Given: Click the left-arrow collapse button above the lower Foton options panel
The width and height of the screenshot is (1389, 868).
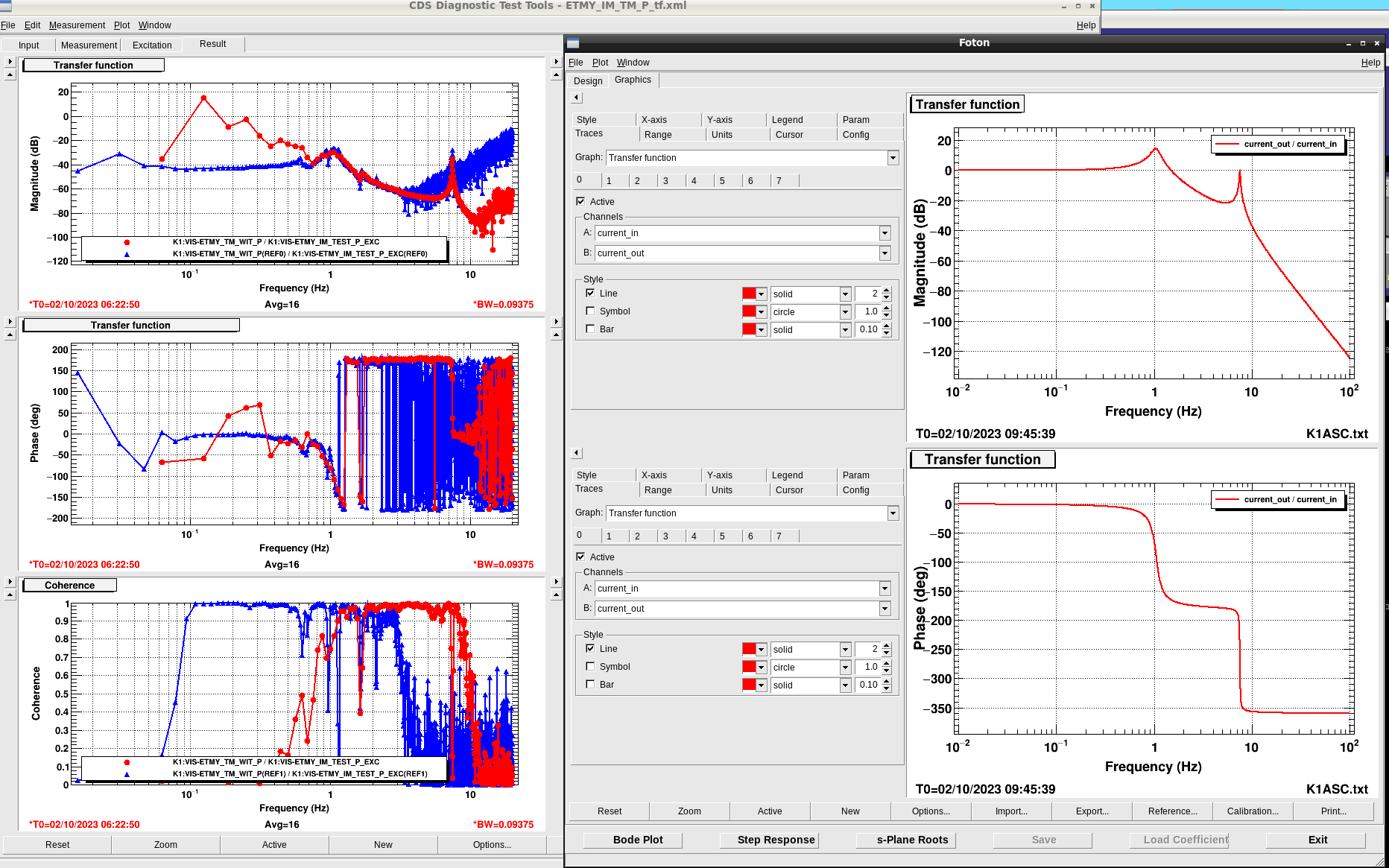Looking at the screenshot, I should [x=577, y=453].
